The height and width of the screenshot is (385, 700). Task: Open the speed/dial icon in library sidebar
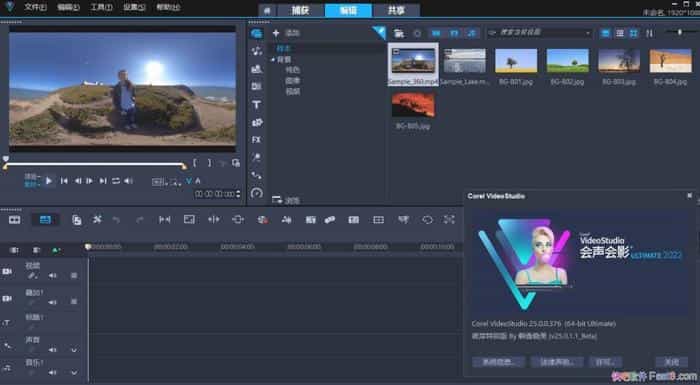click(x=256, y=193)
